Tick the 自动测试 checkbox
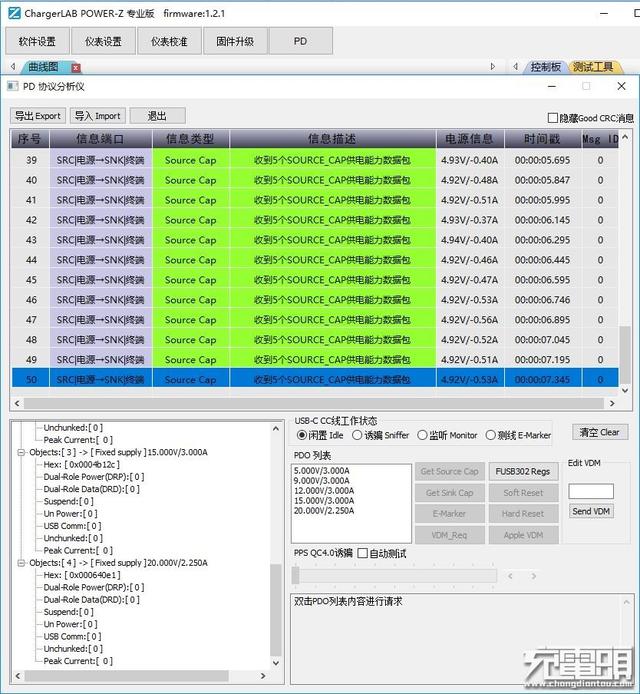The height and width of the screenshot is (694, 640). 362,553
